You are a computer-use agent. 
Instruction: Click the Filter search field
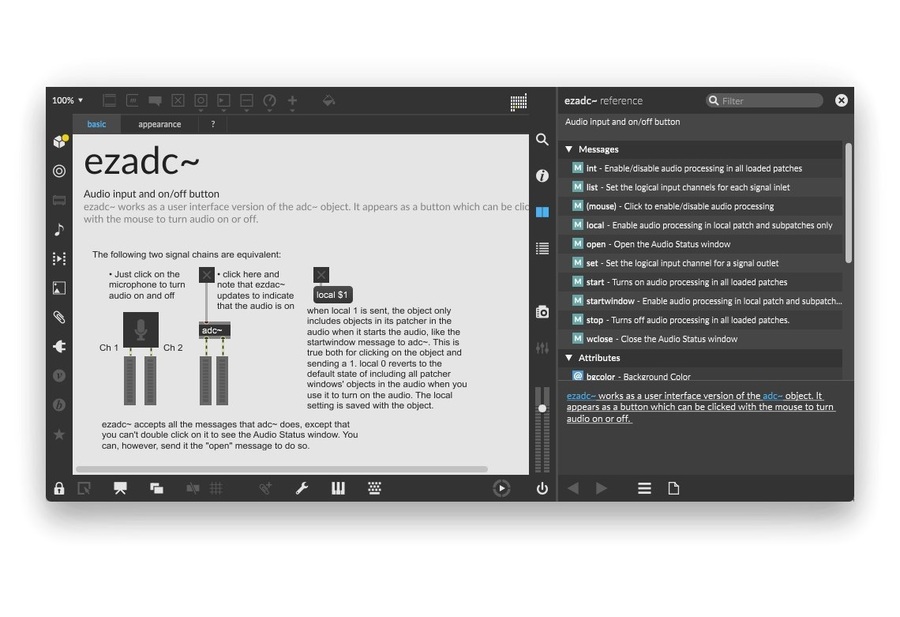[765, 100]
